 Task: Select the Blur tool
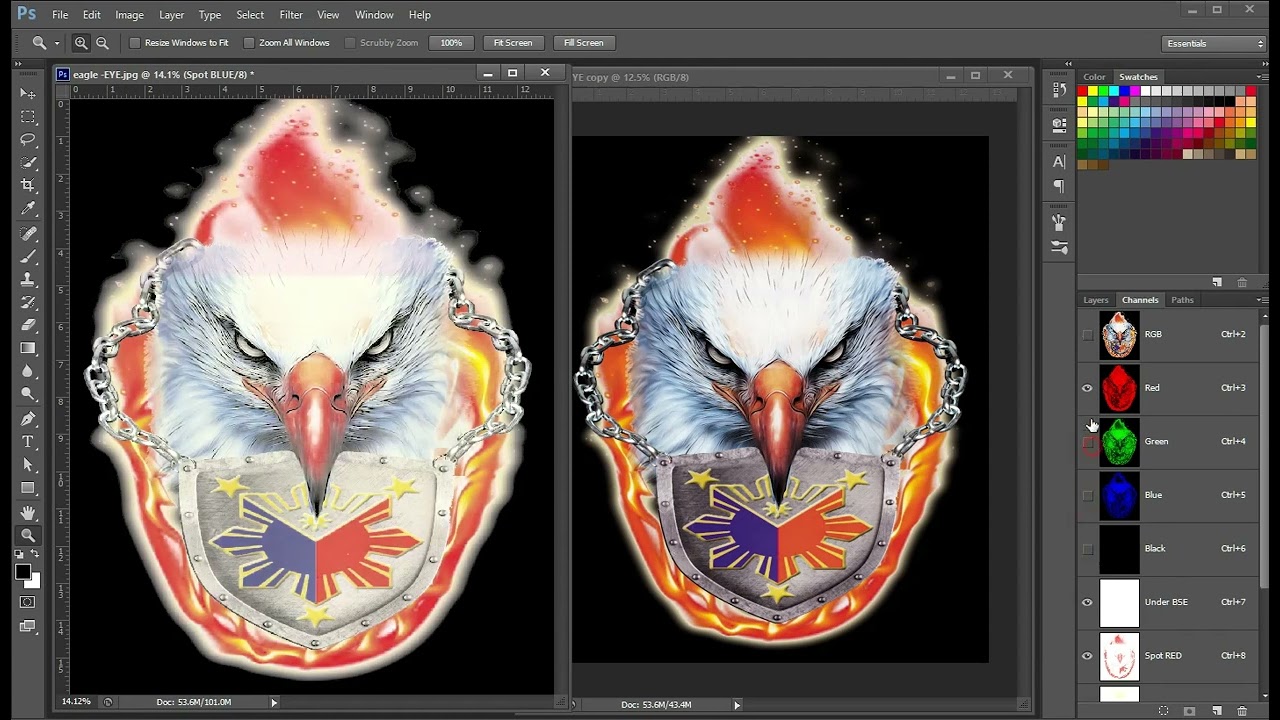28,371
